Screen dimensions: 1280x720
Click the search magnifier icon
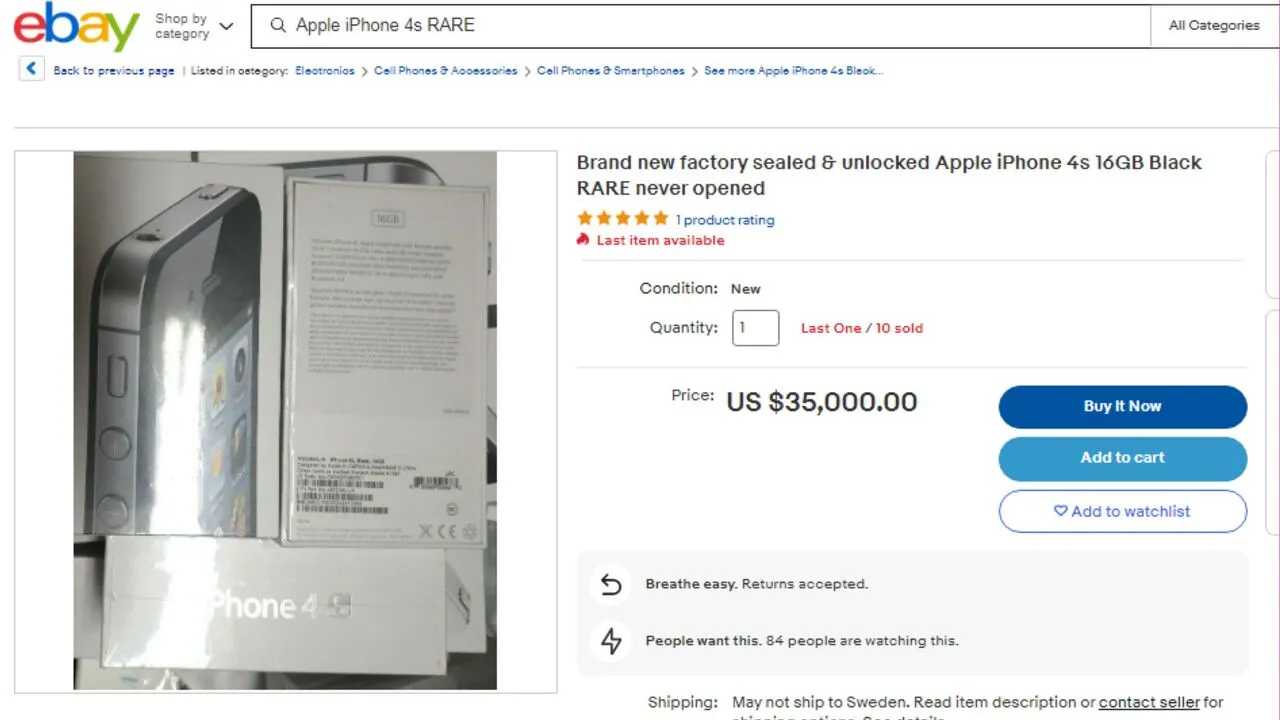pyautogui.click(x=278, y=26)
